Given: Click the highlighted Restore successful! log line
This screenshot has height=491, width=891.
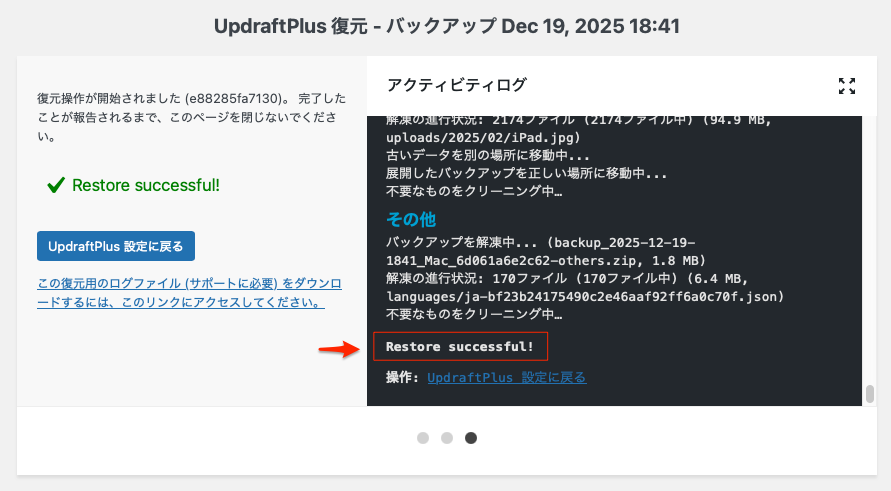Looking at the screenshot, I should point(460,347).
